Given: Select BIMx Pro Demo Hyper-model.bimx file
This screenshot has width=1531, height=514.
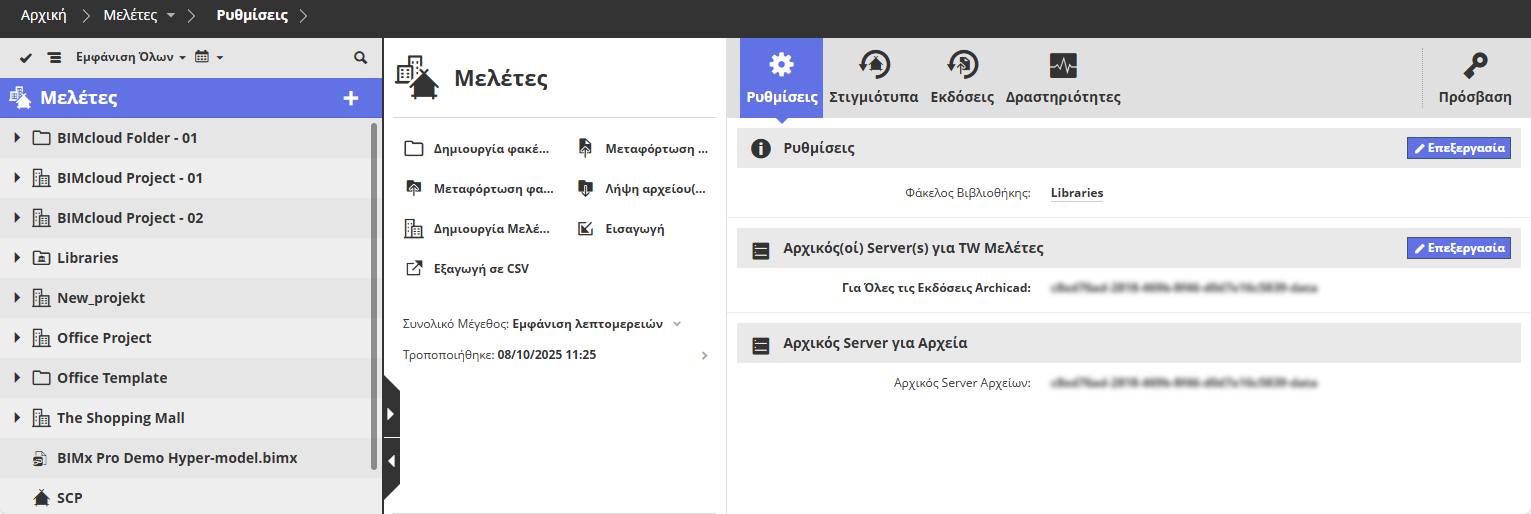Looking at the screenshot, I should pyautogui.click(x=177, y=458).
